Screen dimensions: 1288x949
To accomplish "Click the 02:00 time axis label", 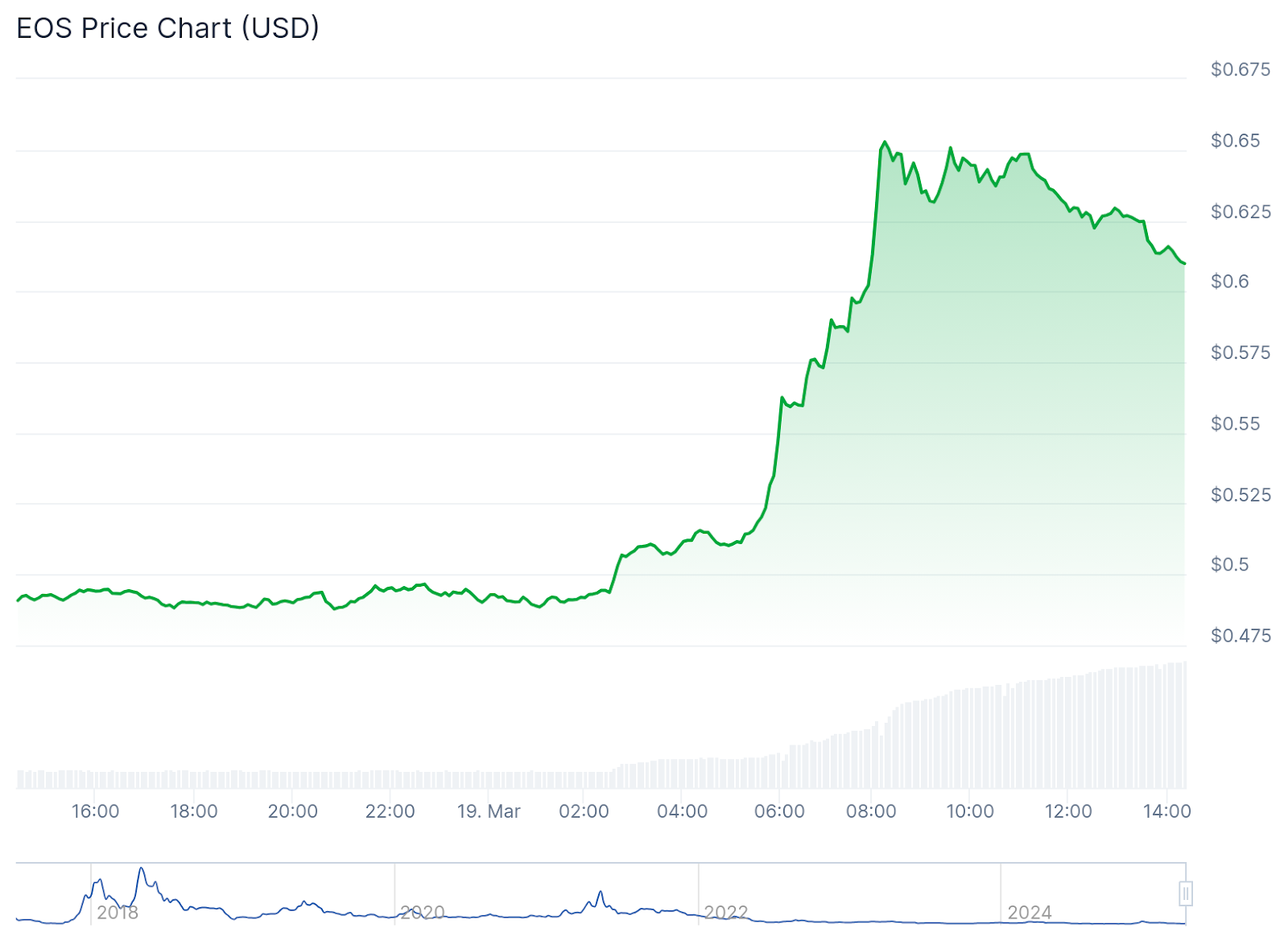I will coord(584,811).
